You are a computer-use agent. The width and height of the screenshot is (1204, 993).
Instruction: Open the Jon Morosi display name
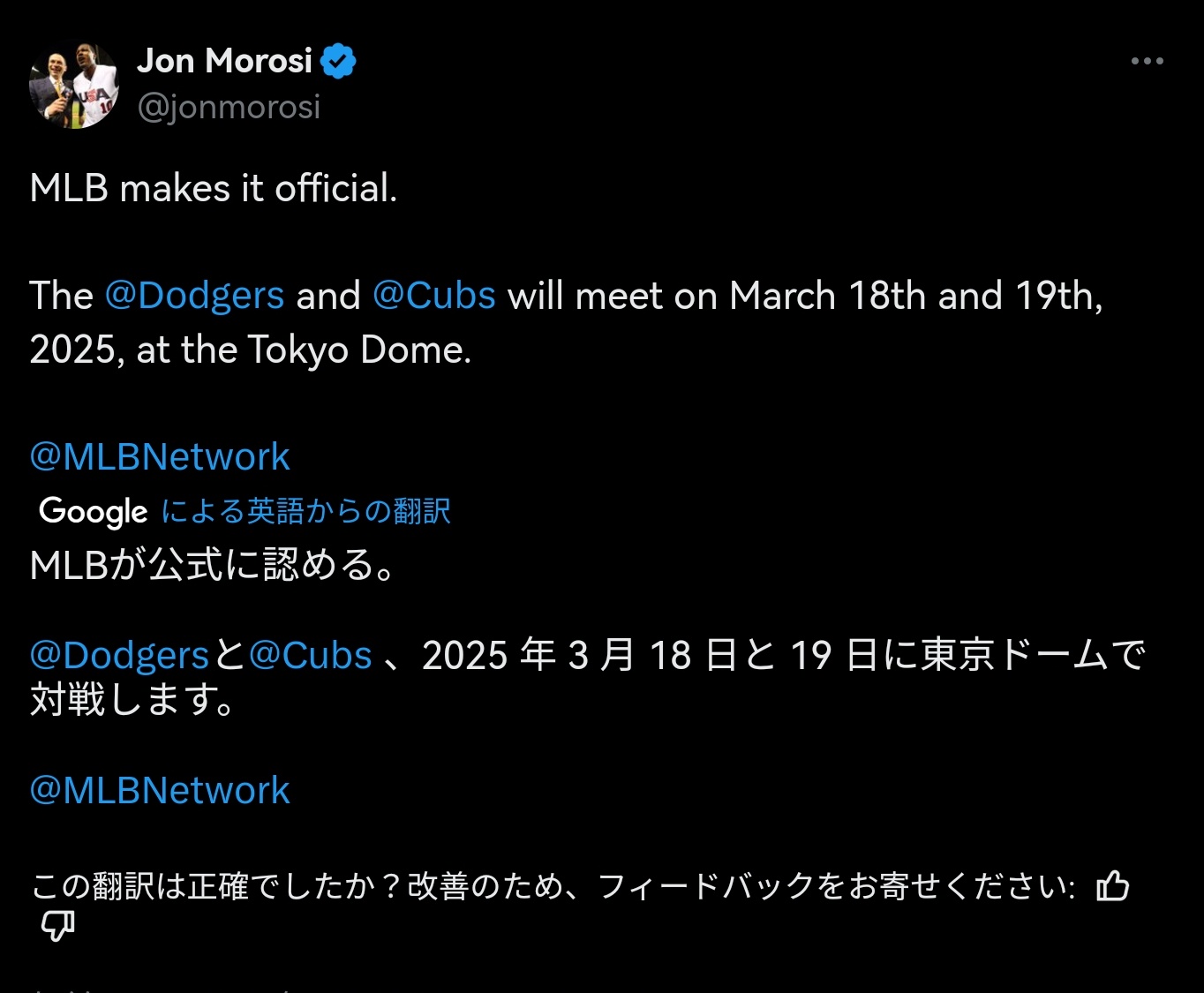tap(224, 61)
